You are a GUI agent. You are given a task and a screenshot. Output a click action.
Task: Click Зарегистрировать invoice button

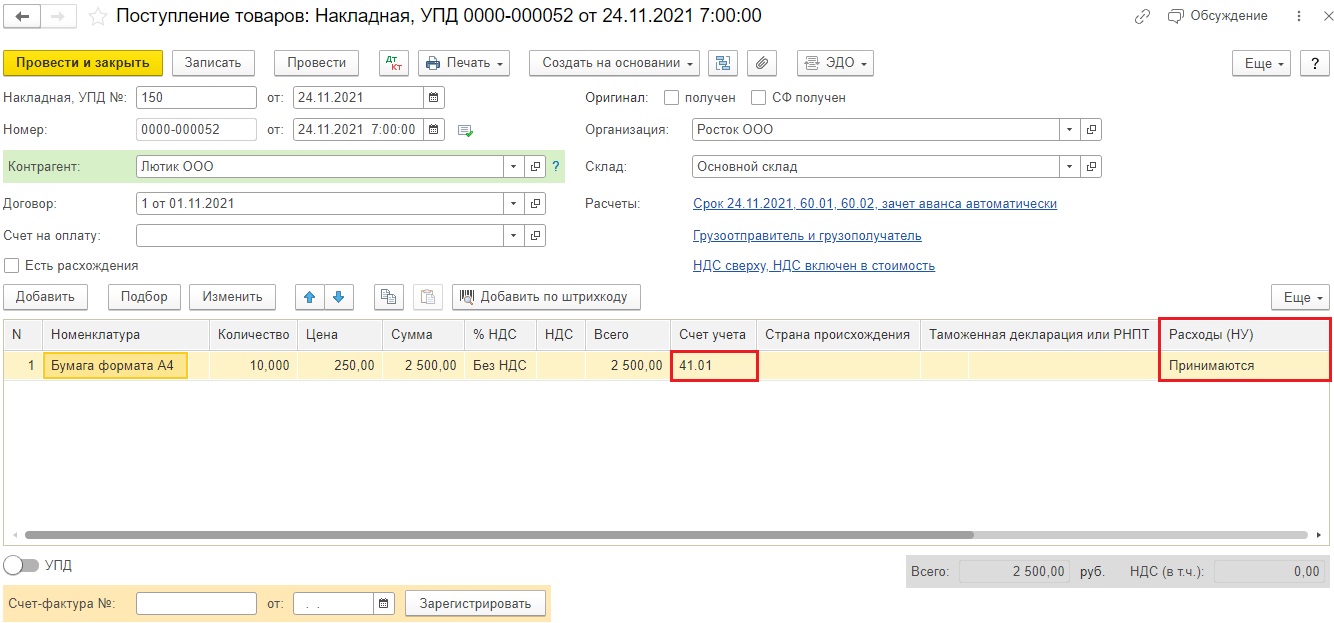(x=475, y=604)
